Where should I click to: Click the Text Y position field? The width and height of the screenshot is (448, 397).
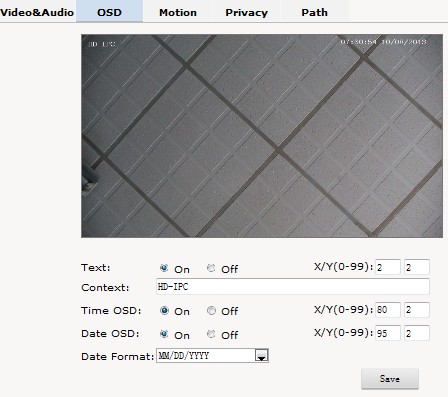click(417, 267)
